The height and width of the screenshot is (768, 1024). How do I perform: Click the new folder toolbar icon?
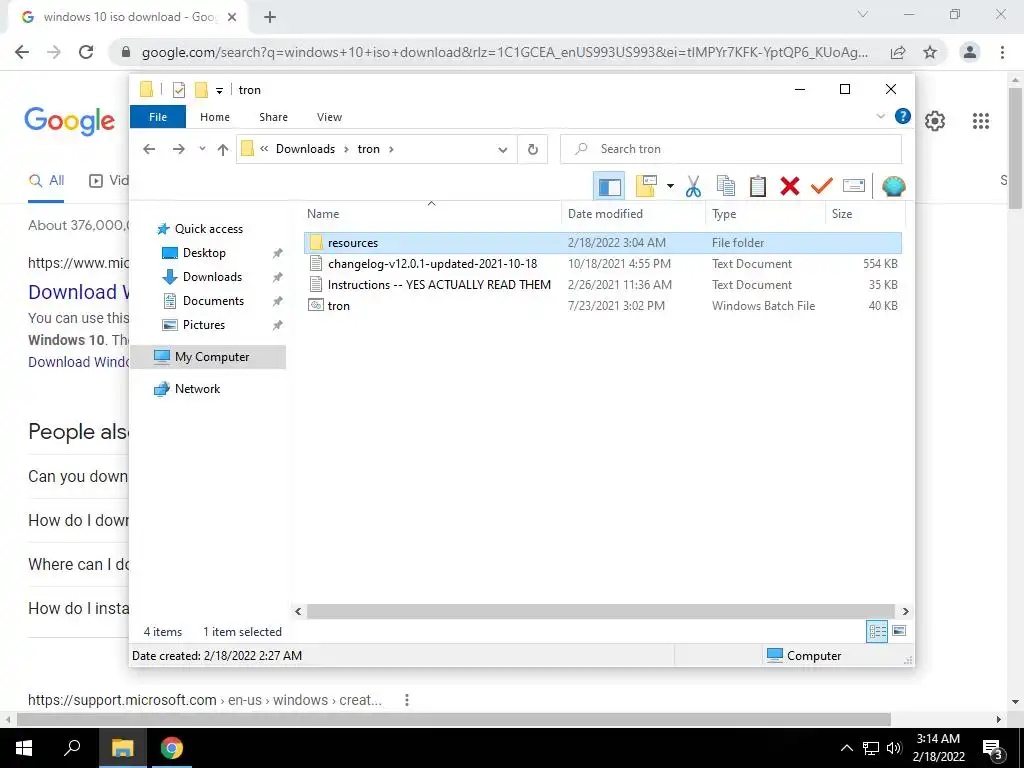(646, 186)
